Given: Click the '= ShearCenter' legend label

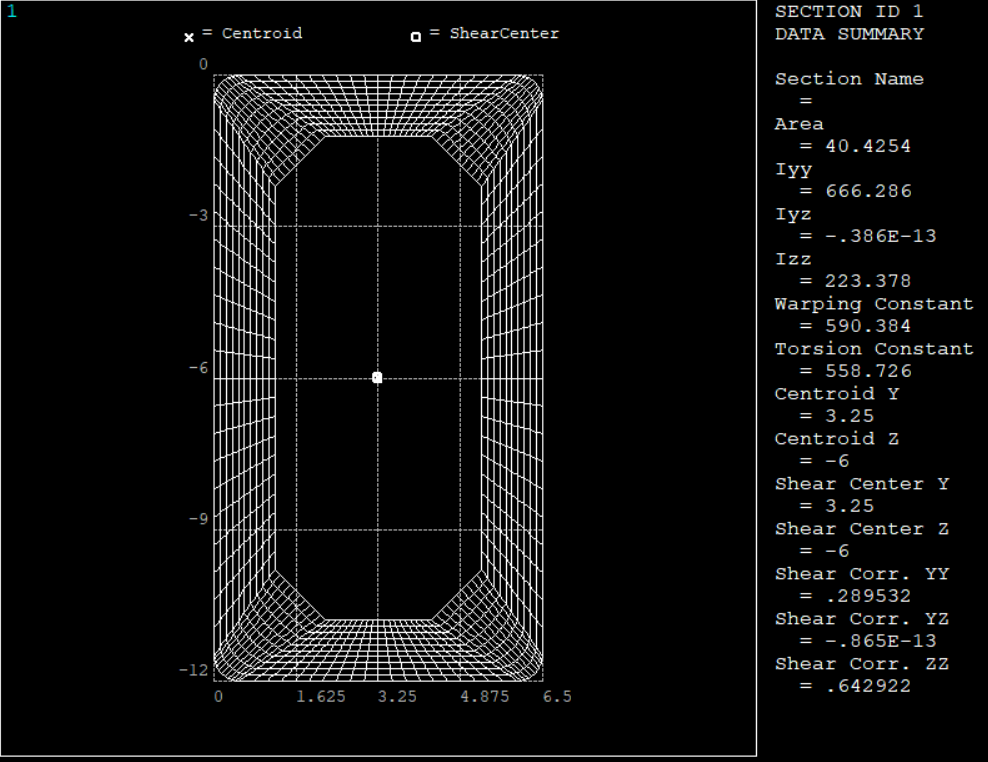Looking at the screenshot, I should click(495, 33).
